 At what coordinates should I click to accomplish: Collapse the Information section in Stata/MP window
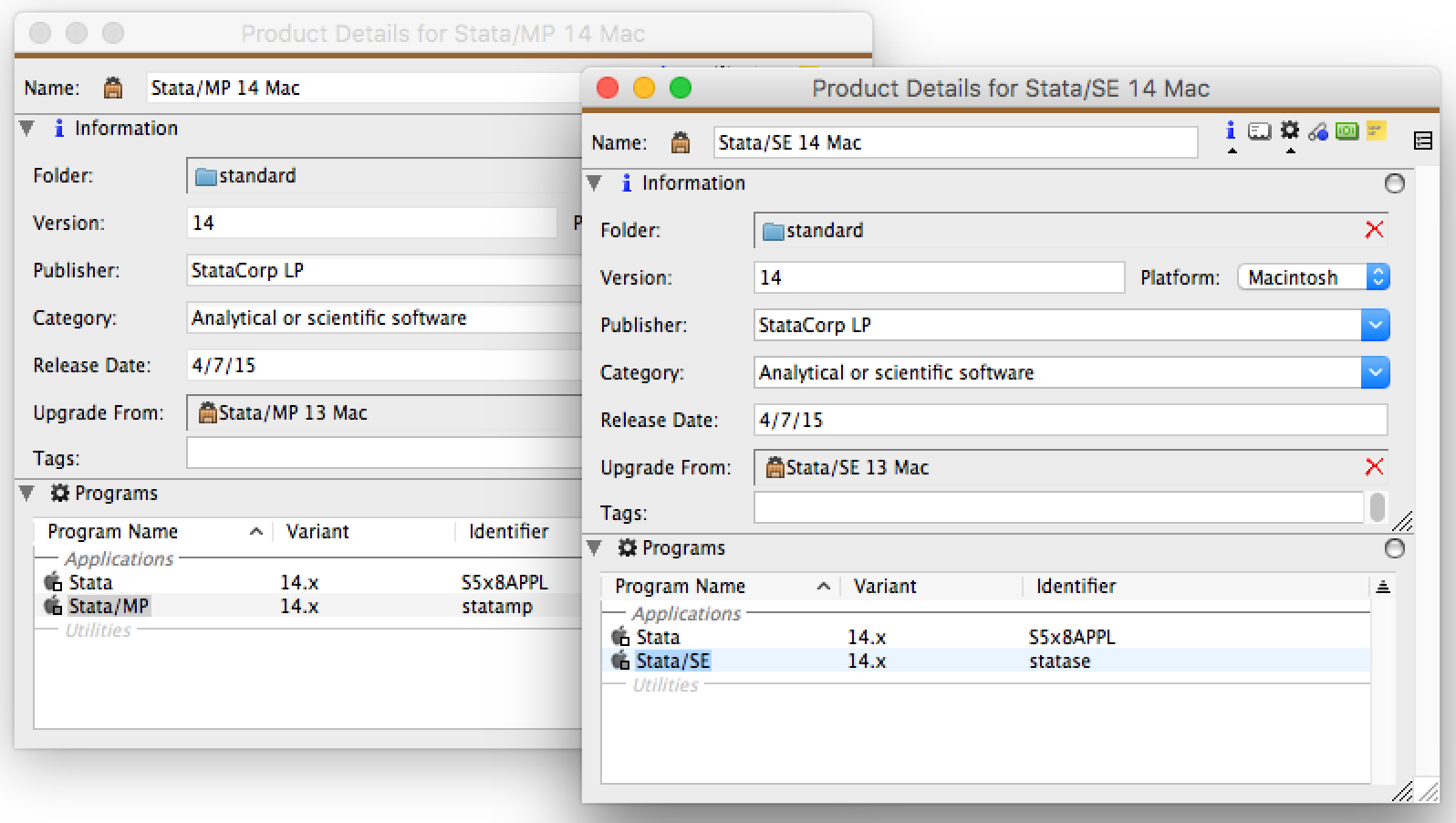[27, 128]
